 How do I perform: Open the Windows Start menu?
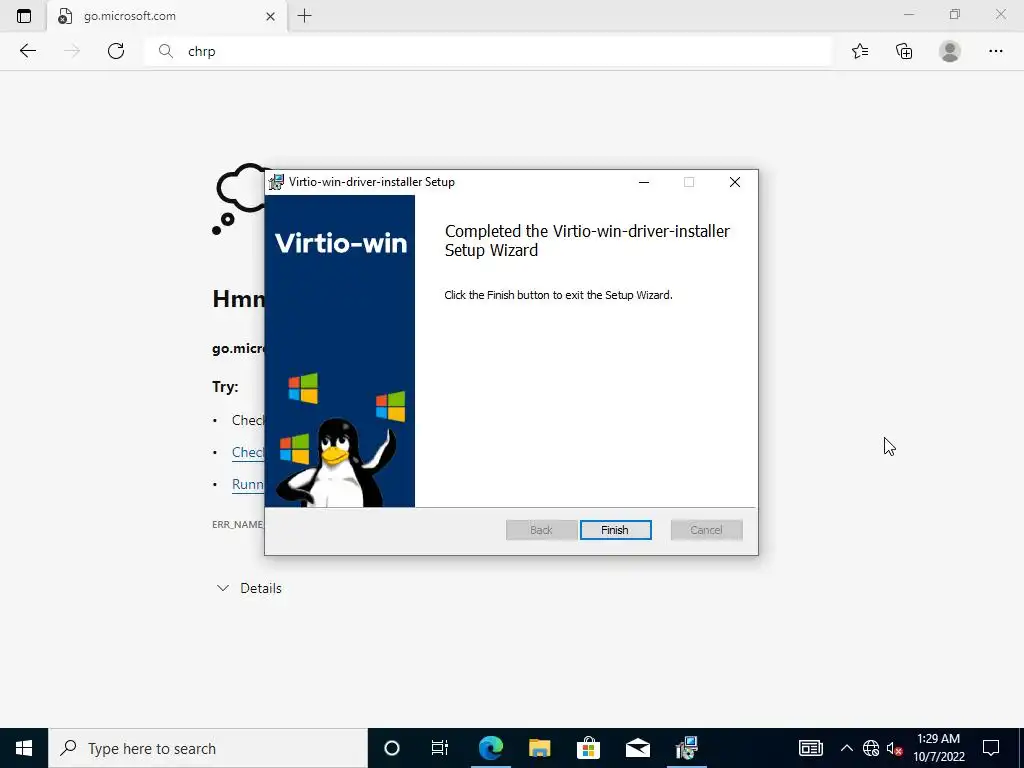pos(24,748)
